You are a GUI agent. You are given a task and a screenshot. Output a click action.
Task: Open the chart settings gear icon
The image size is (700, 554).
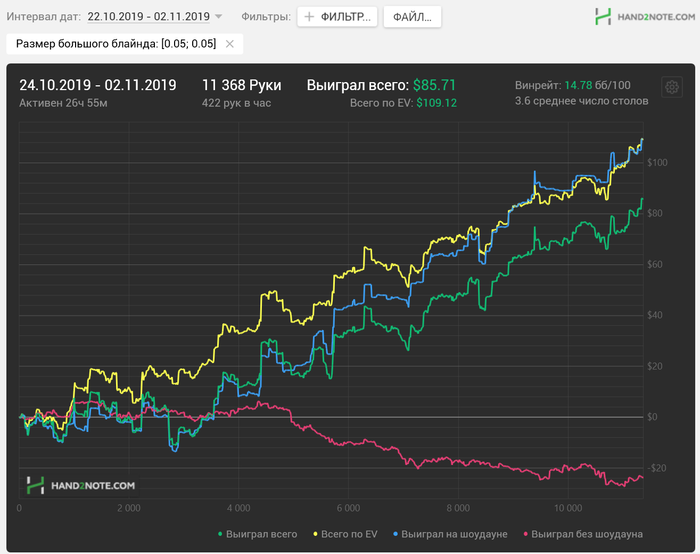pyautogui.click(x=671, y=87)
